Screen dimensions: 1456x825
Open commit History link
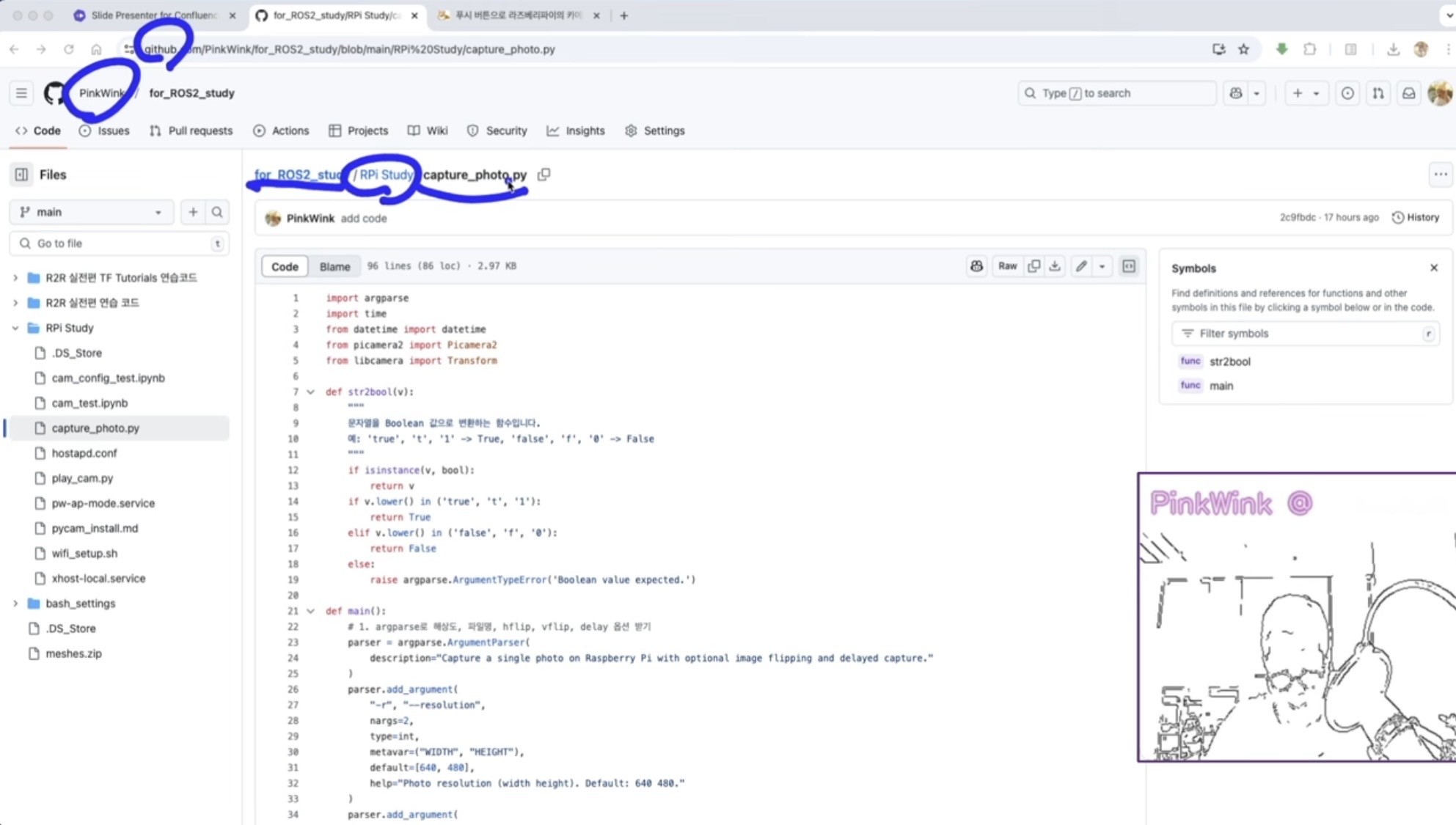(x=1416, y=218)
